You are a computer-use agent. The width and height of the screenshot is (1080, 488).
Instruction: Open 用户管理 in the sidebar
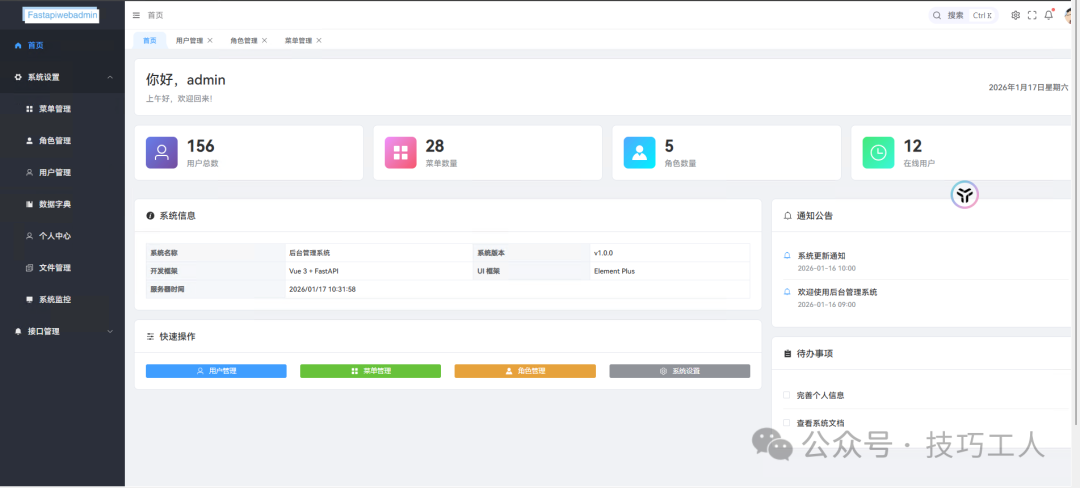pyautogui.click(x=62, y=173)
